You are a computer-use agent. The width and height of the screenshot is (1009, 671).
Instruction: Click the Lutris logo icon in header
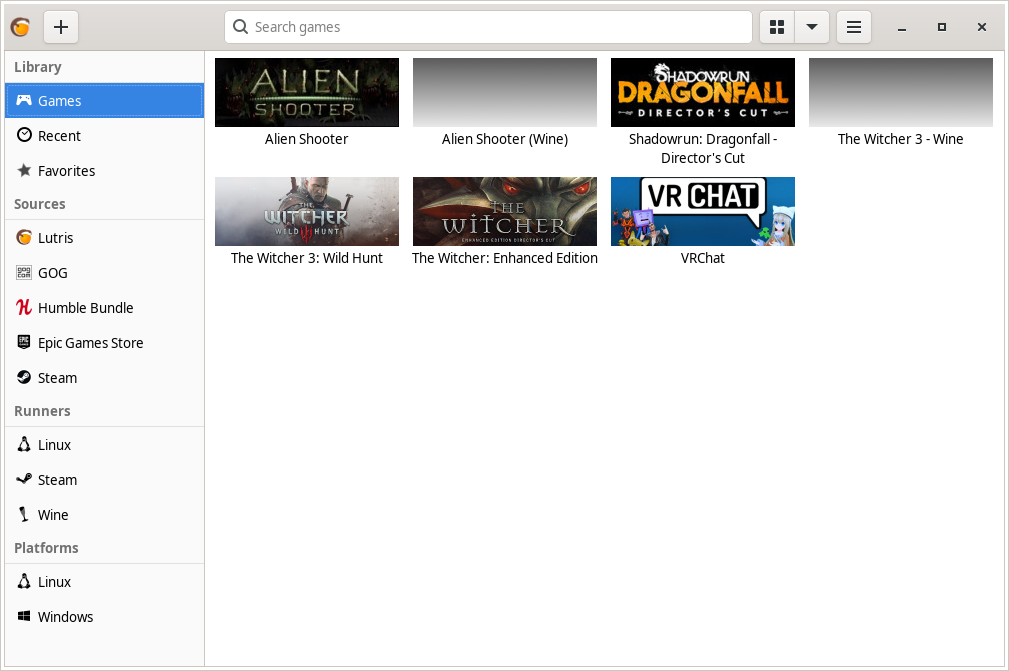coord(20,27)
